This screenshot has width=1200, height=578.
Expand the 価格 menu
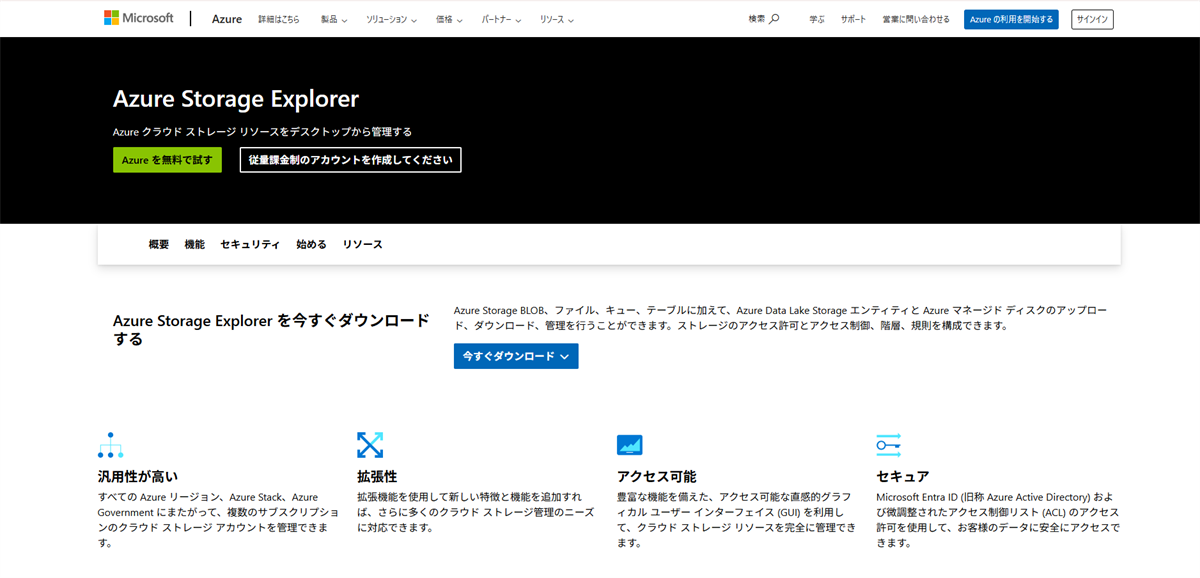pos(449,19)
